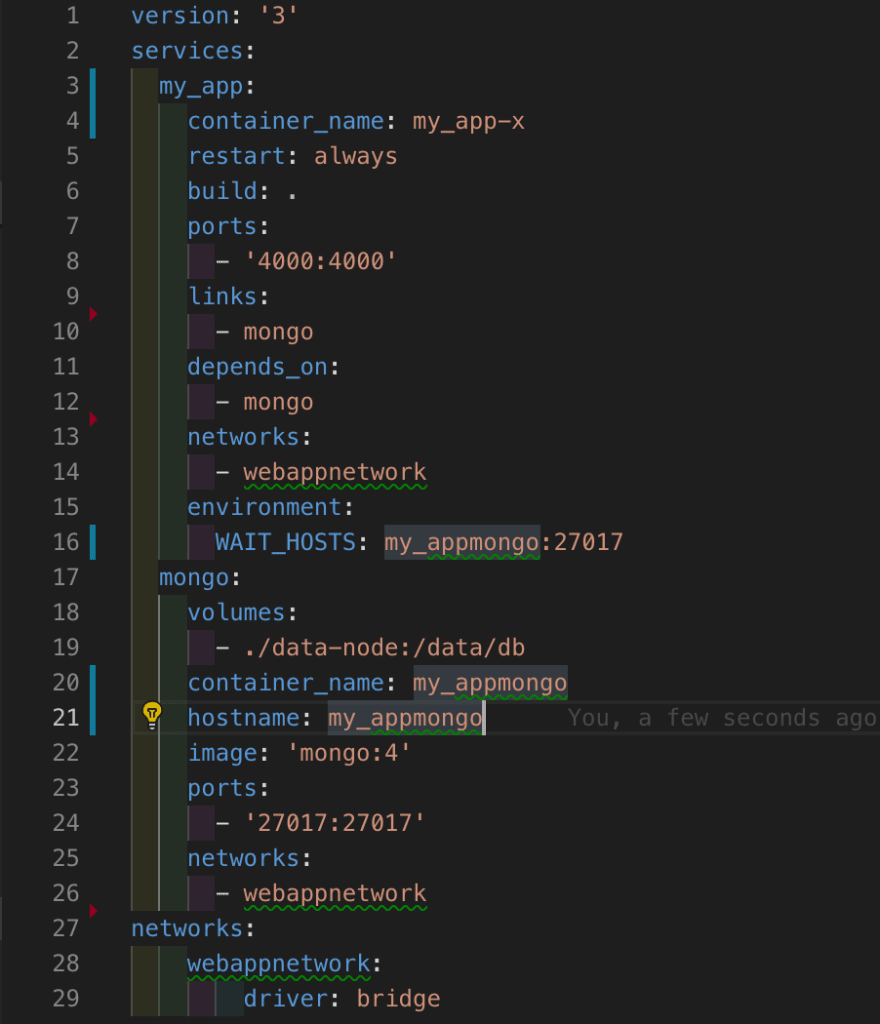This screenshot has width=880, height=1024.
Task: Click the value 'bridge'
Action: 398,1000
